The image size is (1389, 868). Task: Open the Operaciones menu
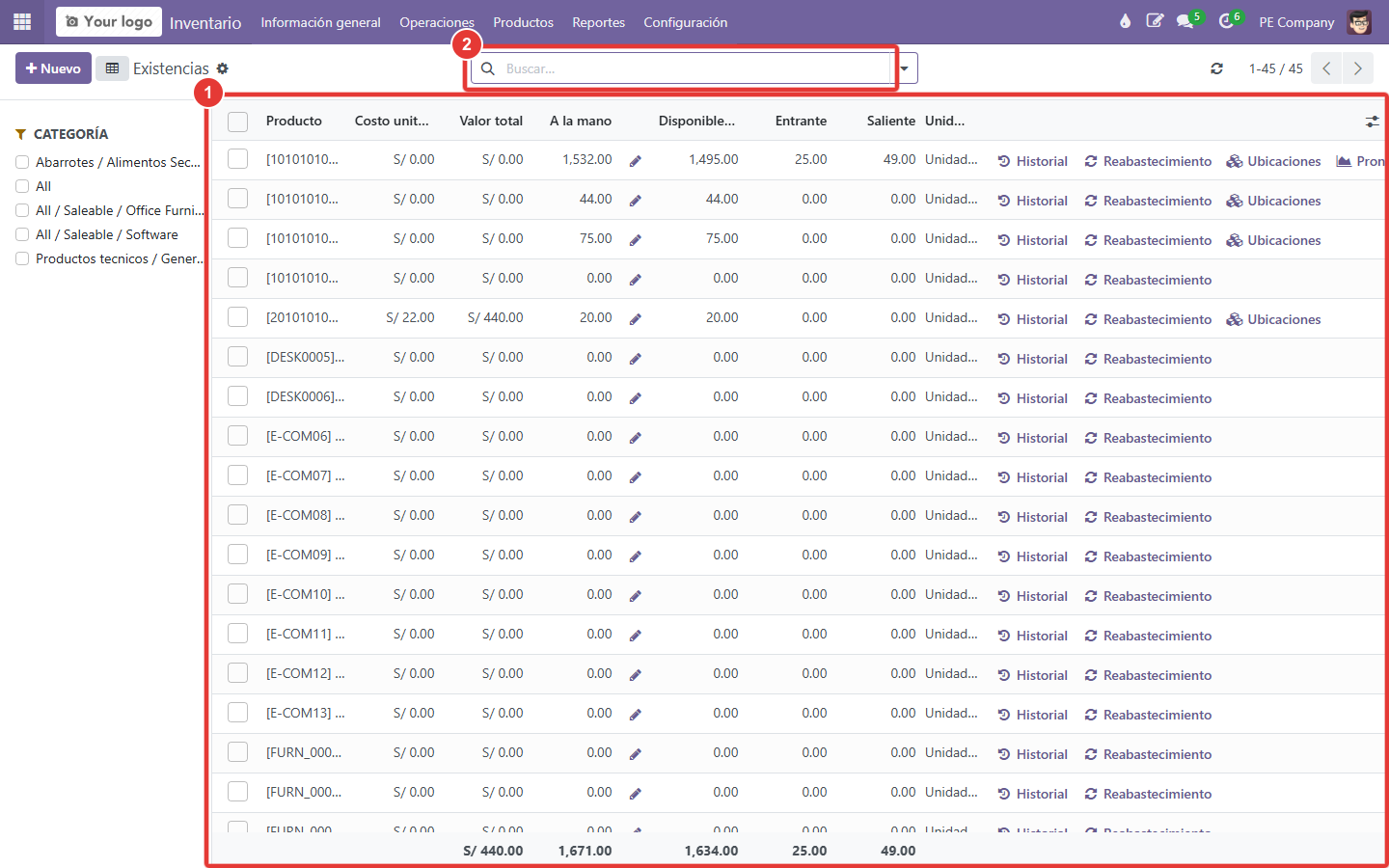(x=437, y=22)
